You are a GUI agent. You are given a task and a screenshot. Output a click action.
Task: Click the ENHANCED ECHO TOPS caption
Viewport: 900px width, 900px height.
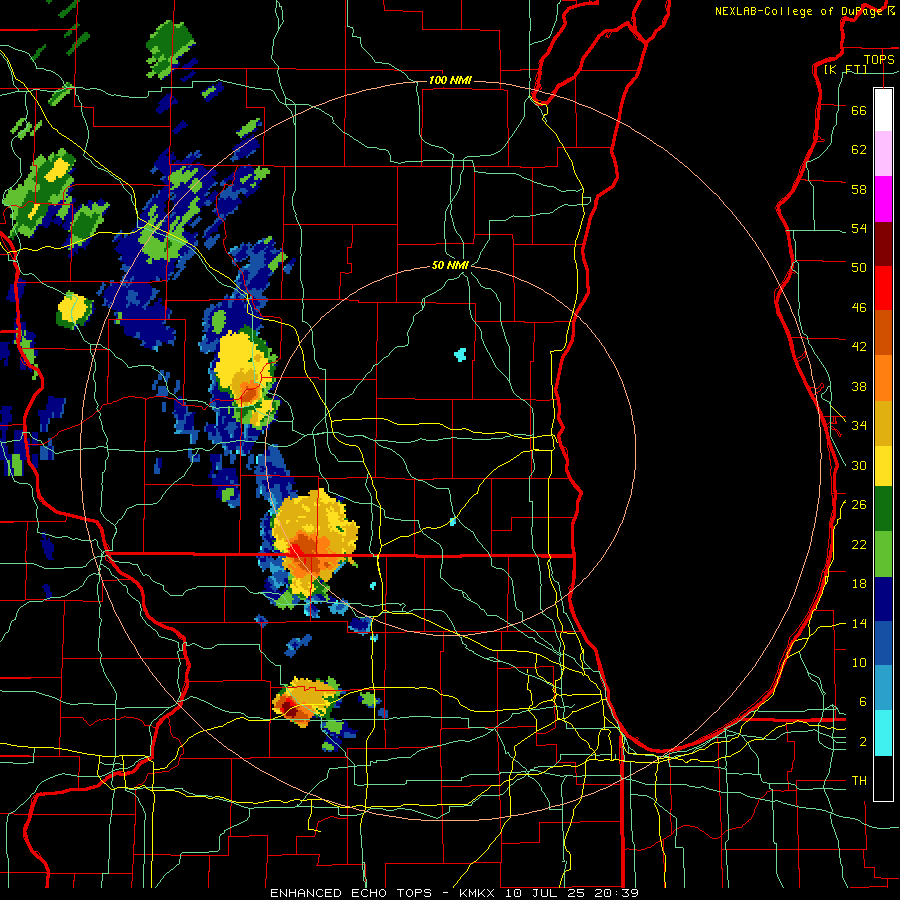click(350, 893)
